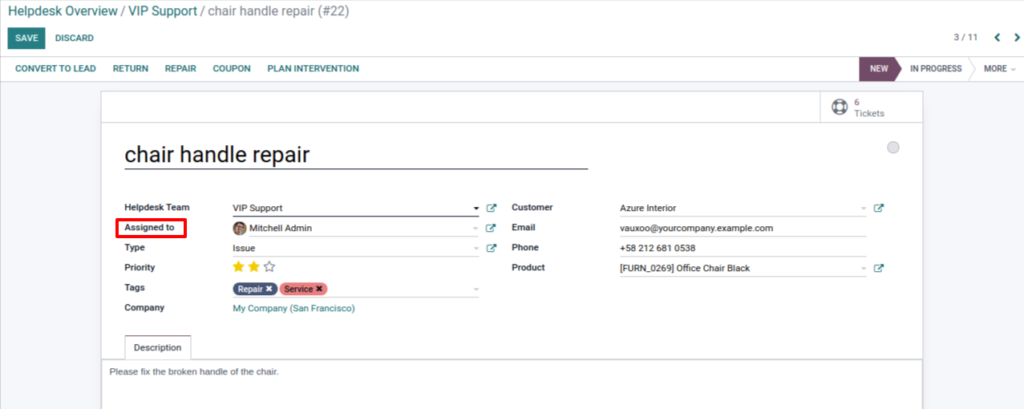1024x409 pixels.
Task: Click Convert to Lead action
Action: (55, 69)
